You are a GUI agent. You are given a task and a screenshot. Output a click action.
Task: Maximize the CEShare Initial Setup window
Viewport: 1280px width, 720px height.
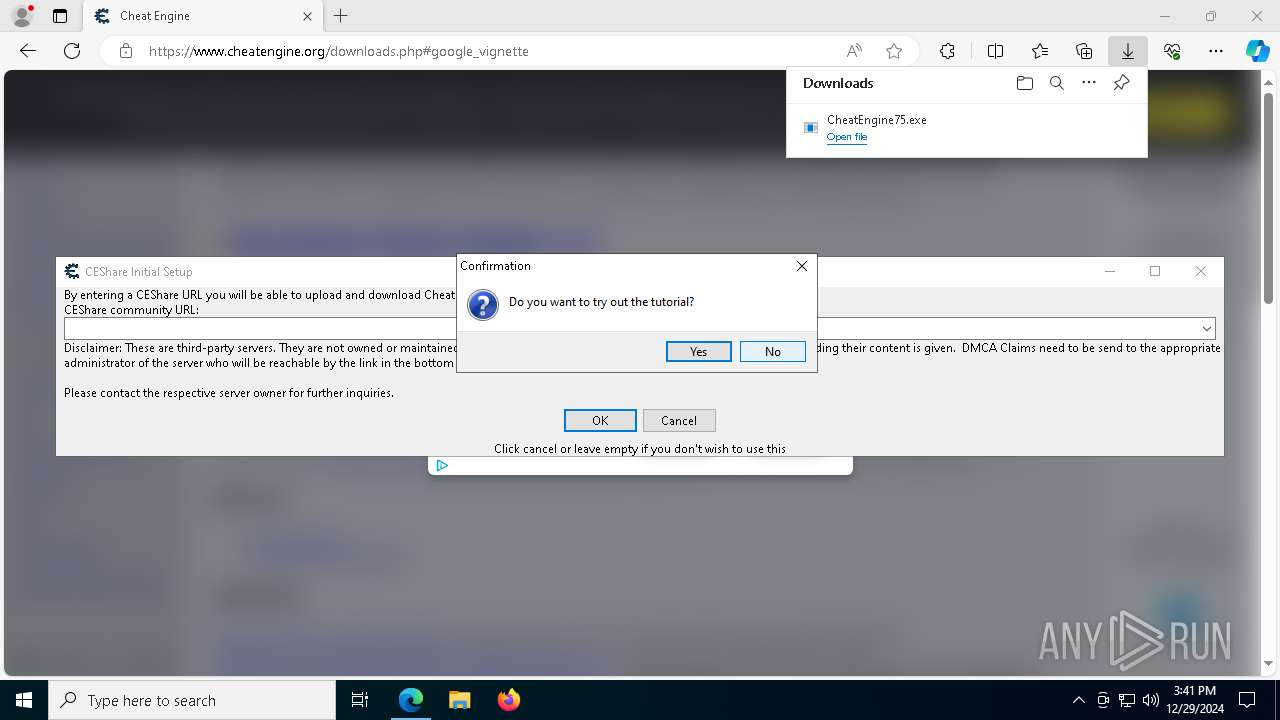(1155, 271)
